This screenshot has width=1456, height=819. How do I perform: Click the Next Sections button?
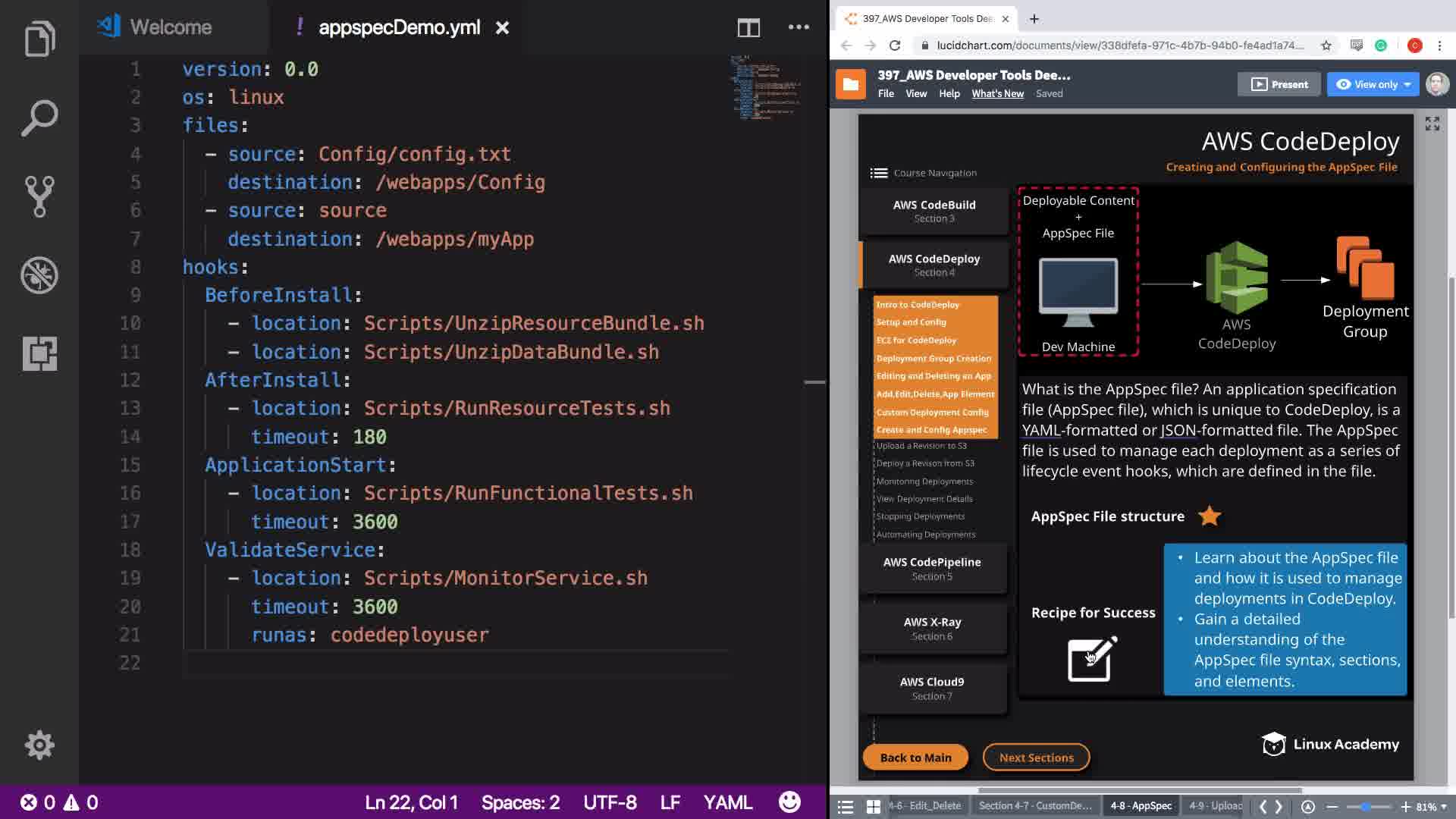(x=1036, y=757)
